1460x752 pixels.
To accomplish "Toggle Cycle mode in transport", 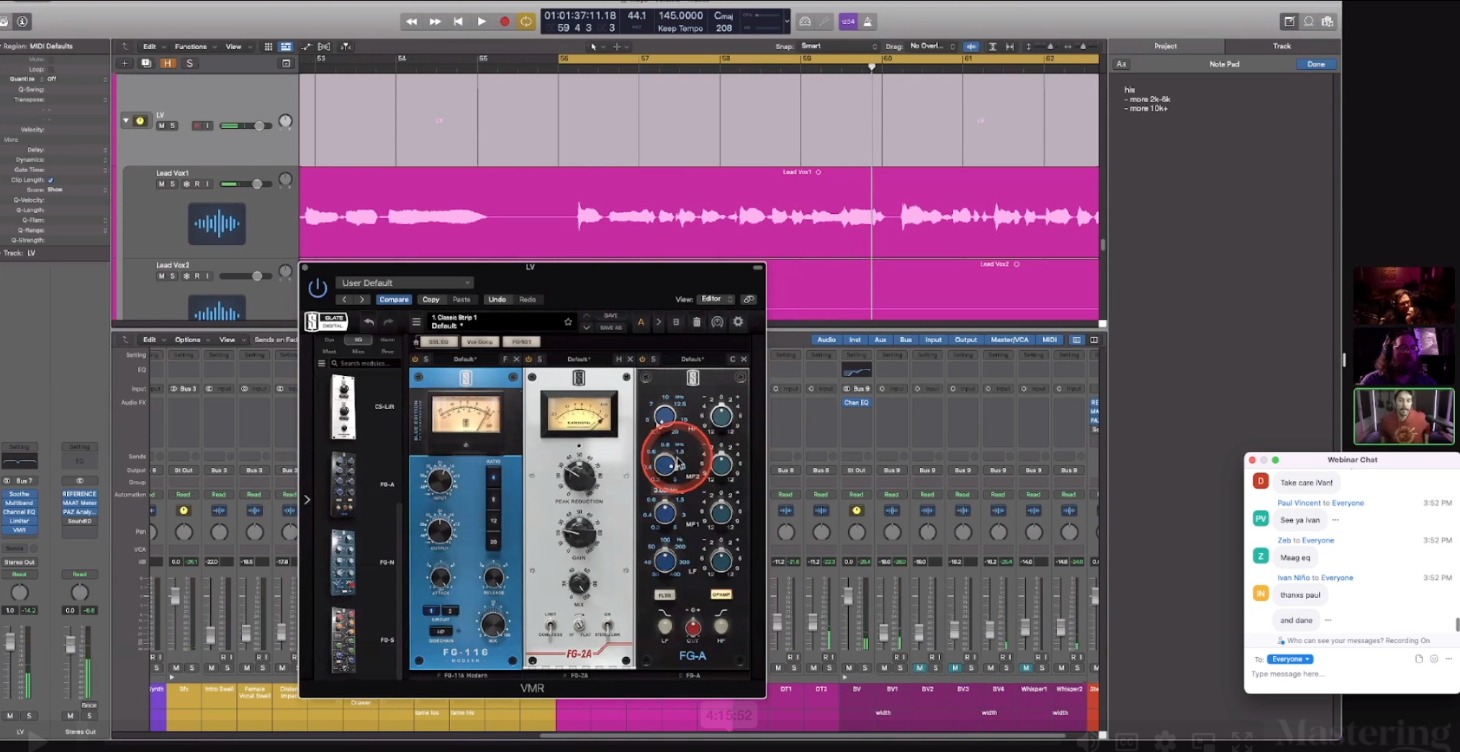I will coord(526,21).
